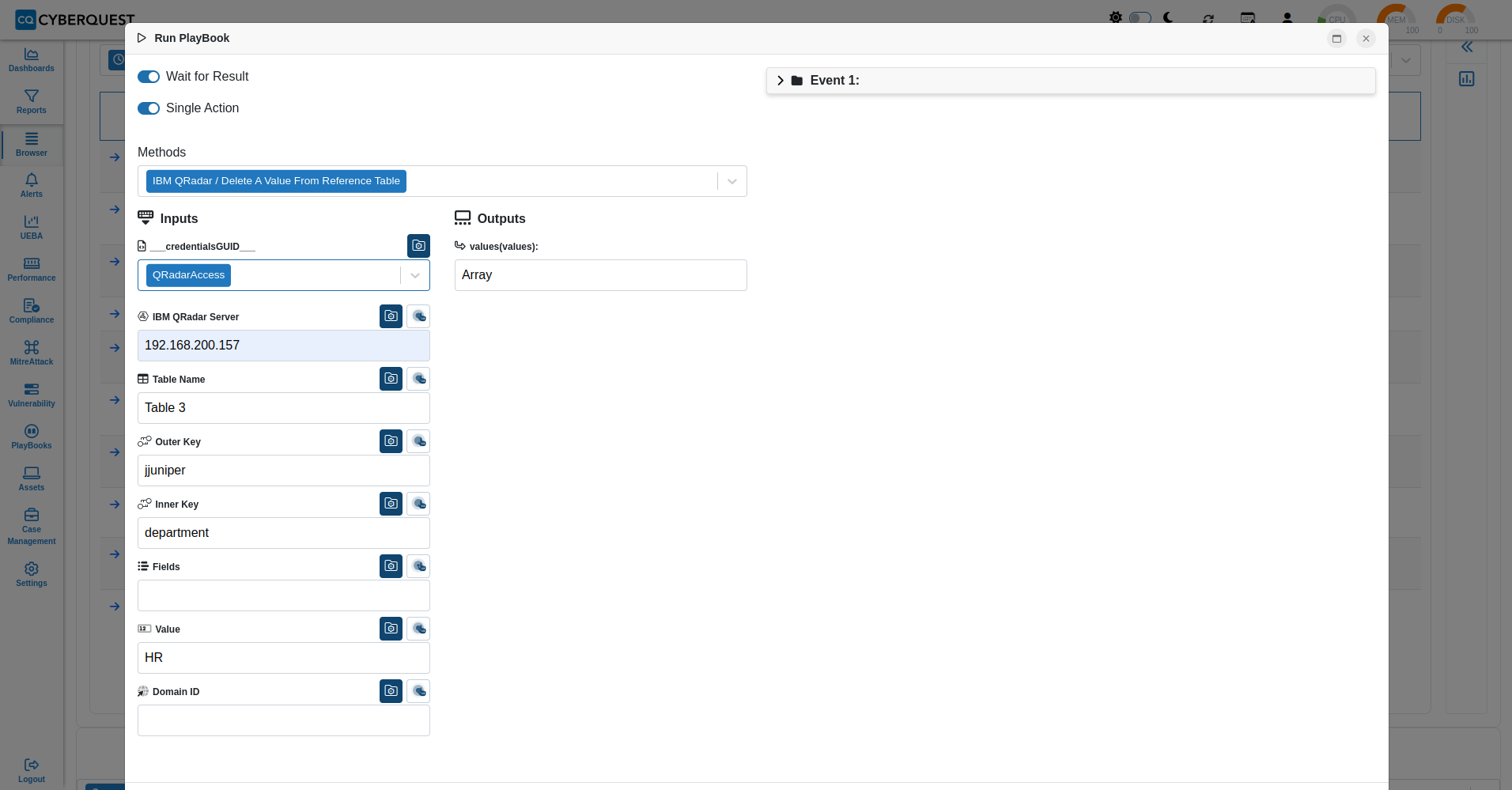Click the sun light-mode icon

[1115, 17]
